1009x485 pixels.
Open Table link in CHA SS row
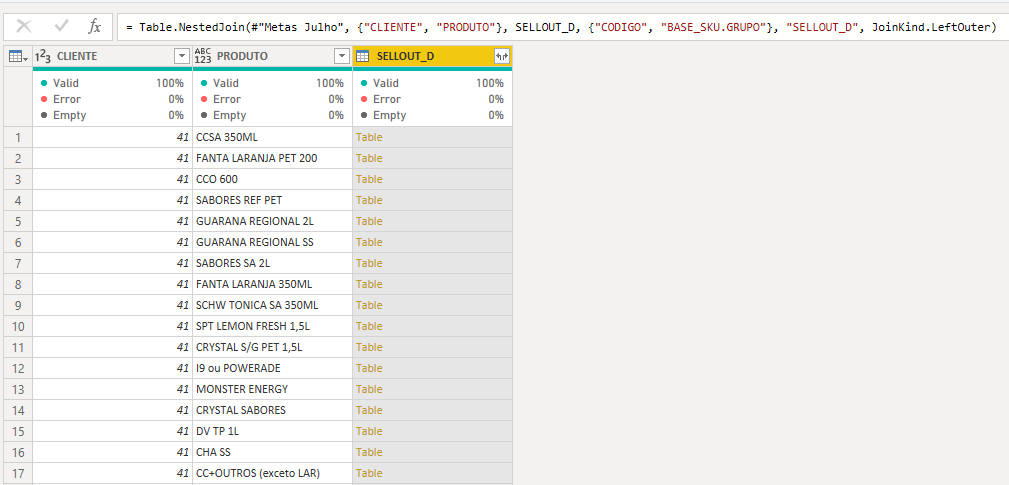(369, 452)
